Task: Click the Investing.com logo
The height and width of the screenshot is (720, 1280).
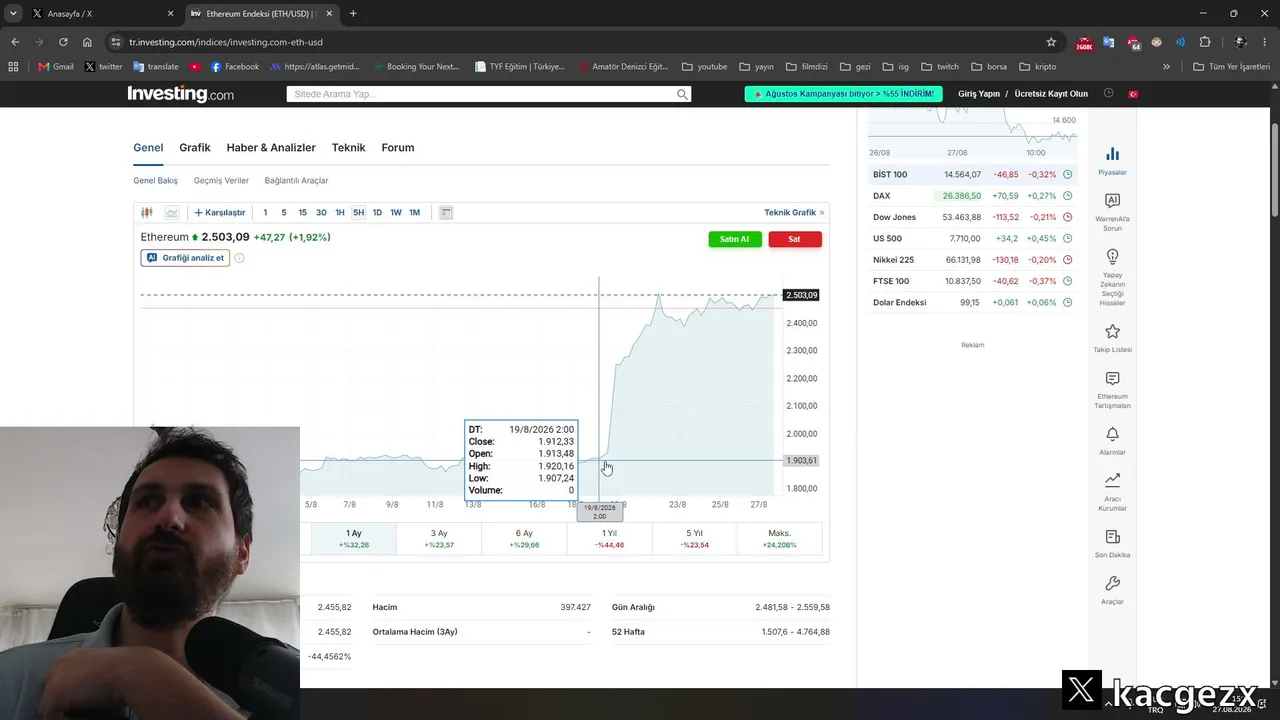Action: (x=181, y=94)
